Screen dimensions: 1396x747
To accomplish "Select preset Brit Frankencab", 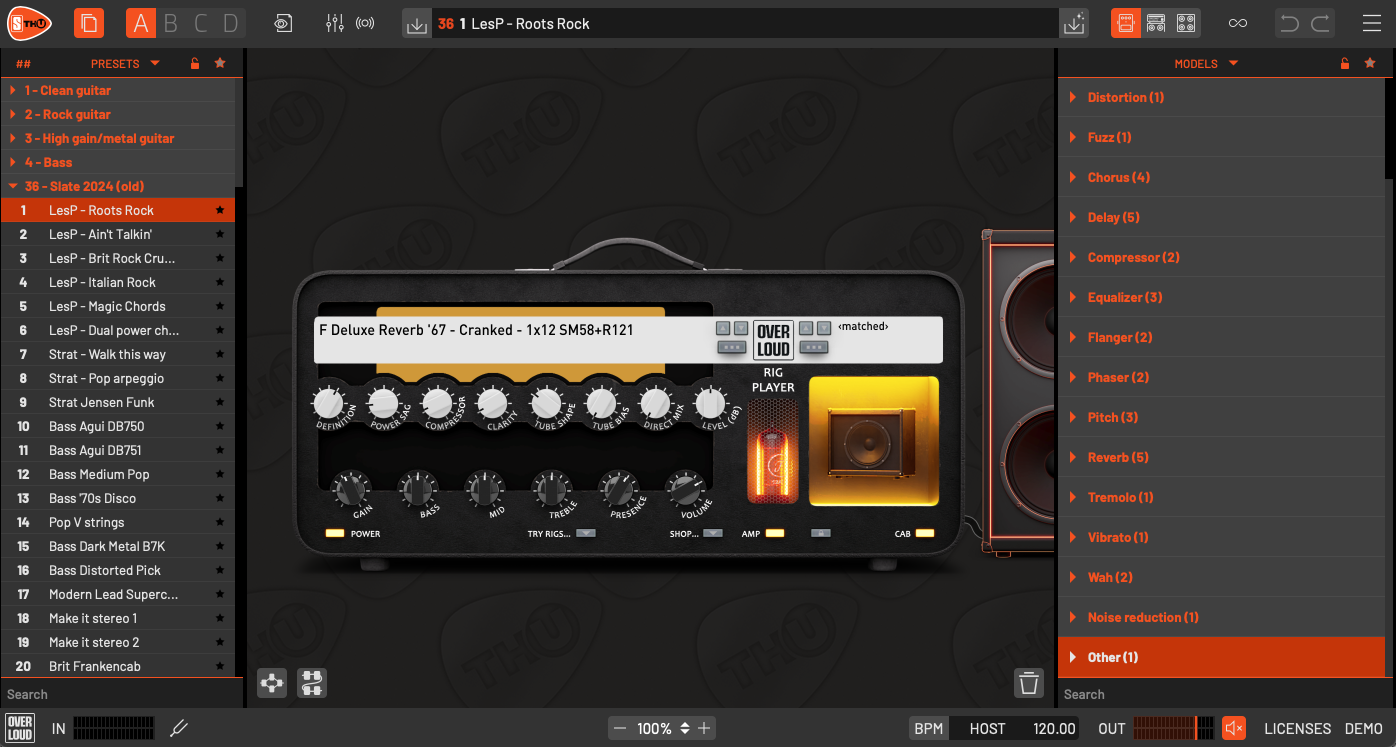I will pos(118,666).
